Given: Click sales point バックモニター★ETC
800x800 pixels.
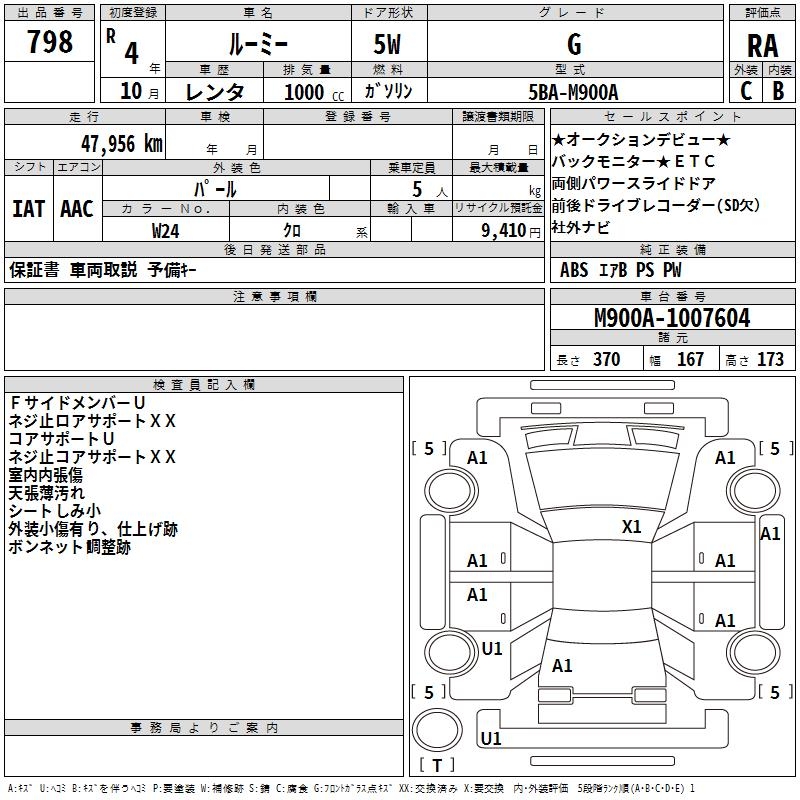Looking at the screenshot, I should pyautogui.click(x=633, y=161).
